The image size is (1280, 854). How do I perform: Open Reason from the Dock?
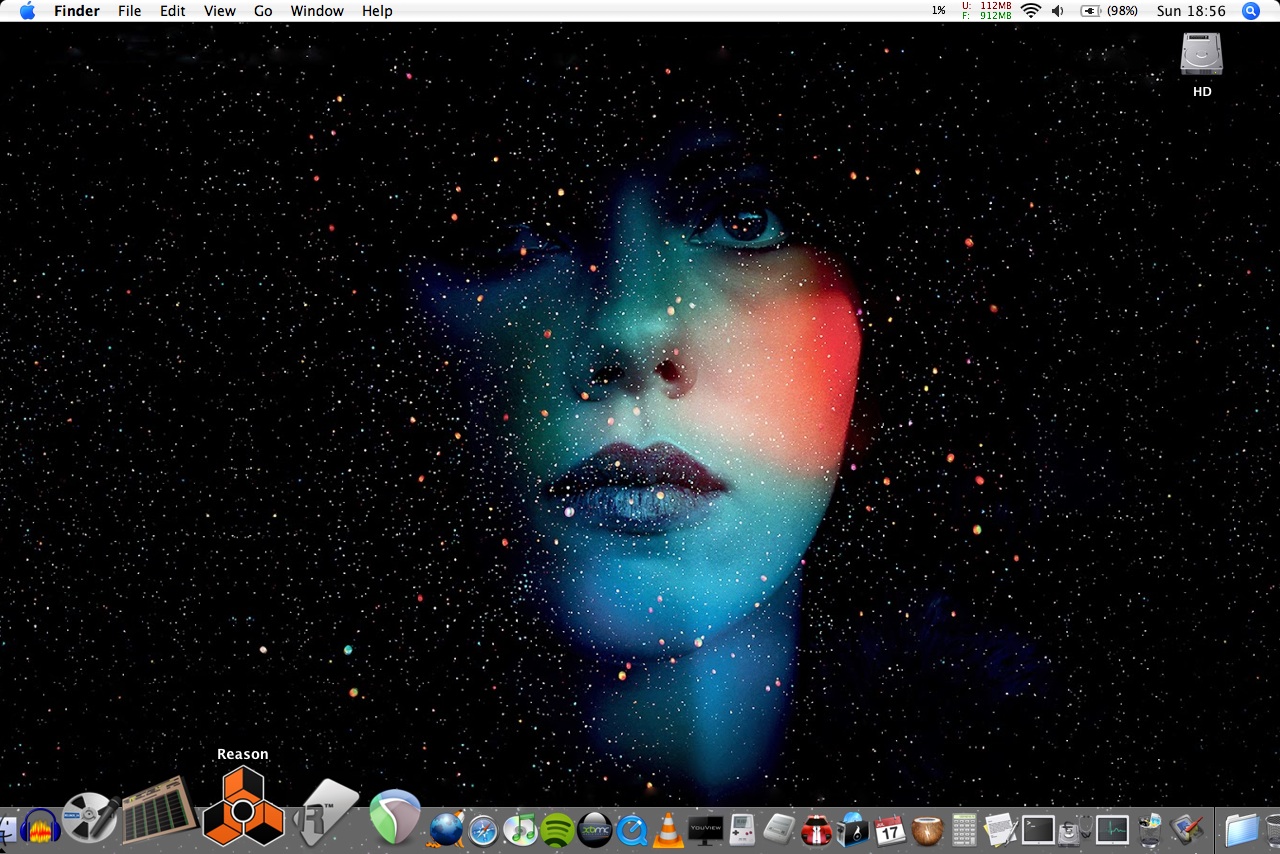[241, 810]
